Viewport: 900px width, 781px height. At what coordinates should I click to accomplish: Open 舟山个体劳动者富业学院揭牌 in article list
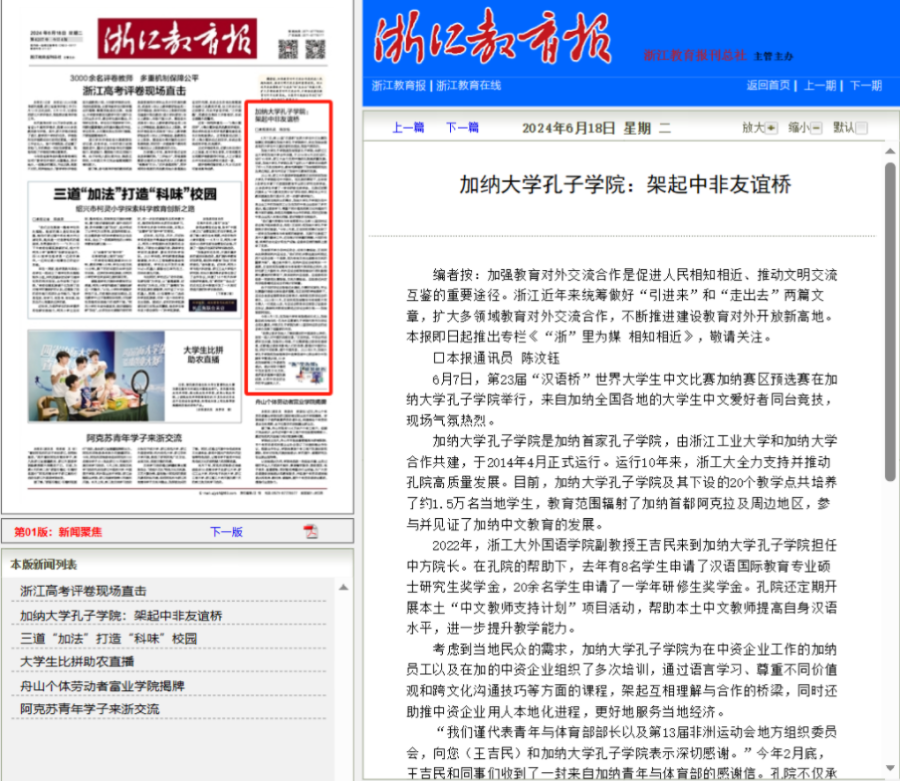click(102, 686)
